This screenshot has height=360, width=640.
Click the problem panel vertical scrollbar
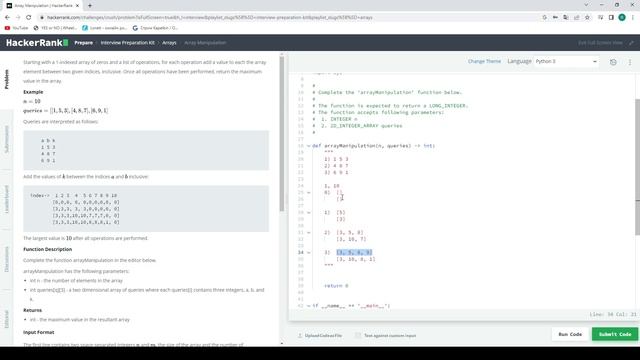click(282, 134)
